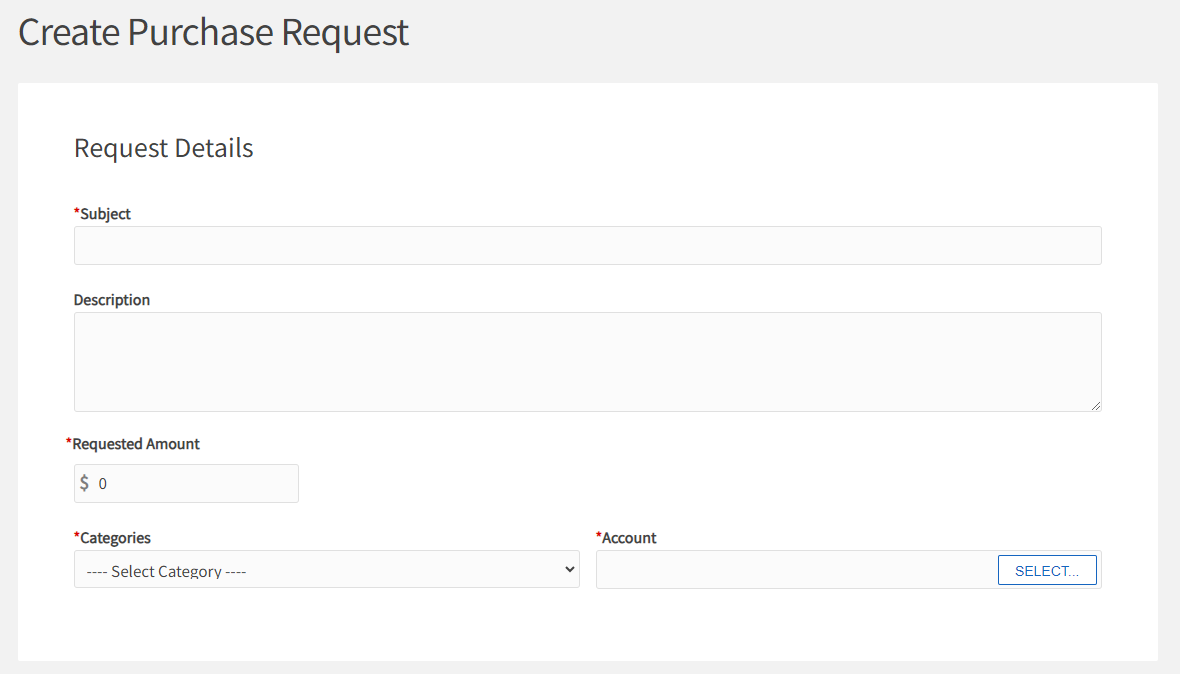Screen dimensions: 1180x674
Task: Click the Requested Amount input box
Action: (x=196, y=484)
